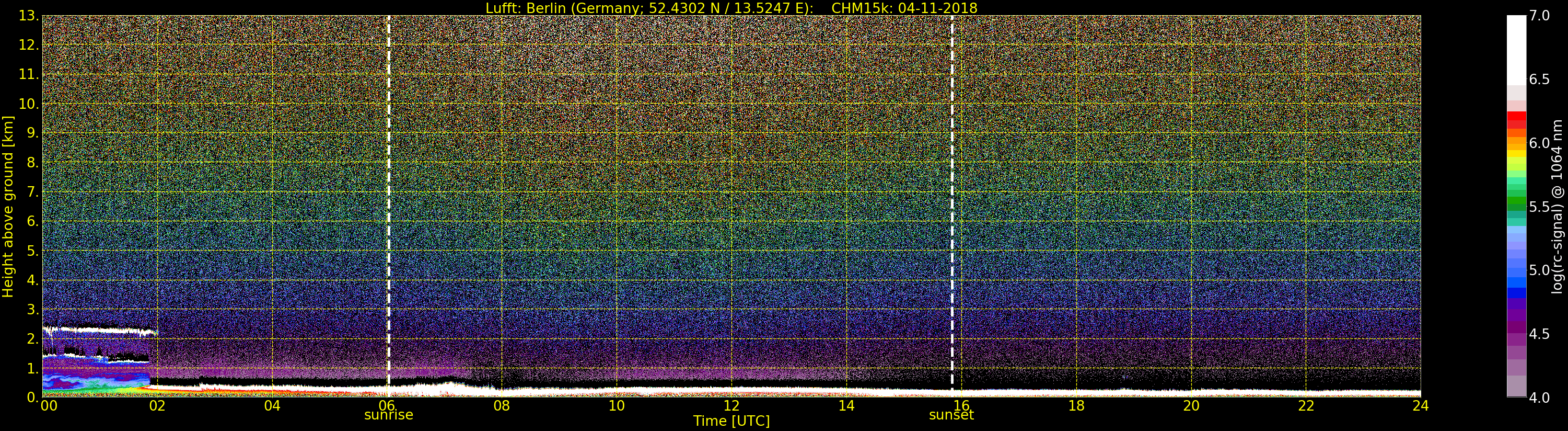Click the '10.' height axis tick label
The height and width of the screenshot is (431, 1568).
(29, 104)
